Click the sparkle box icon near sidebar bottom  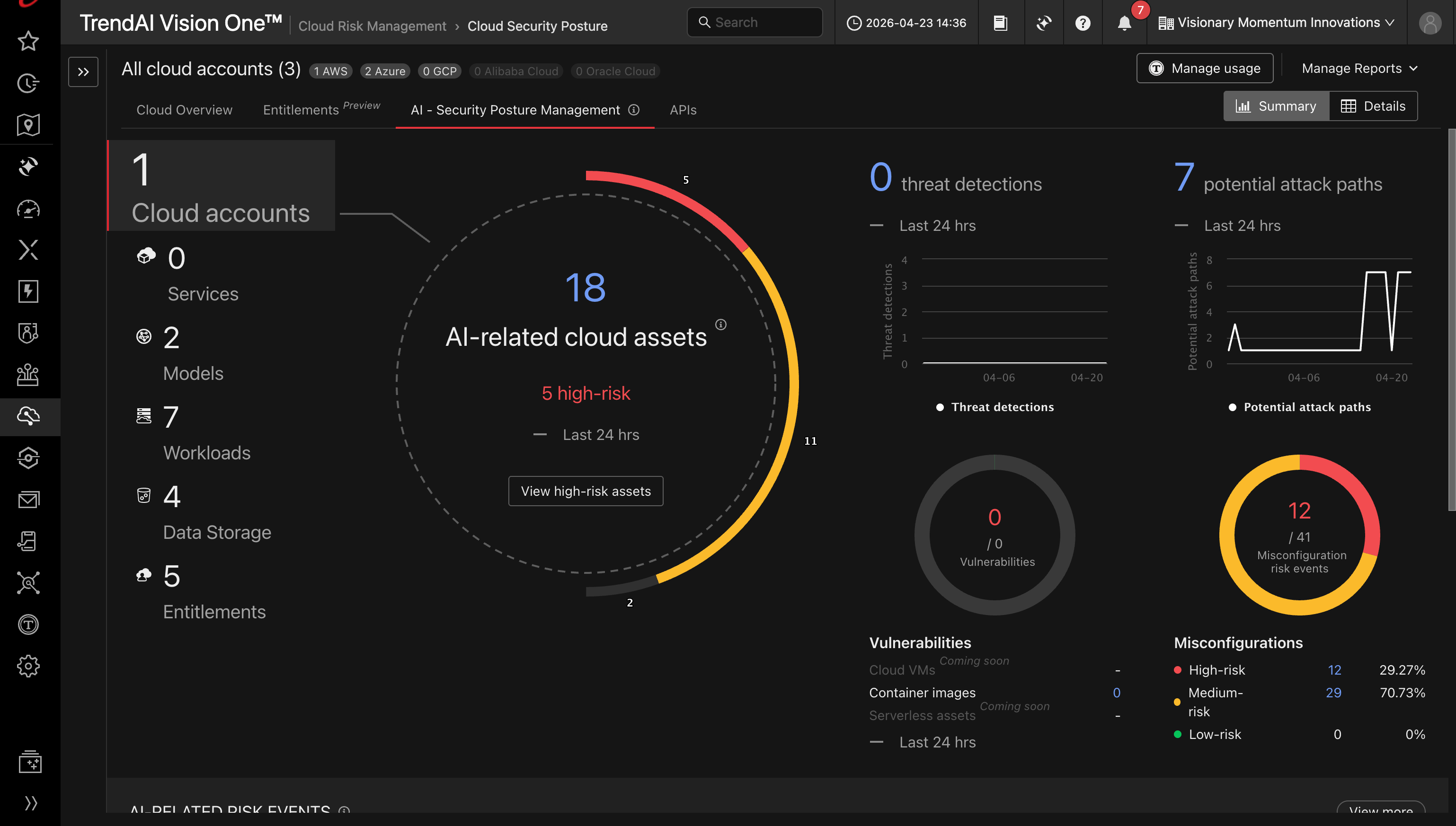pos(29,762)
